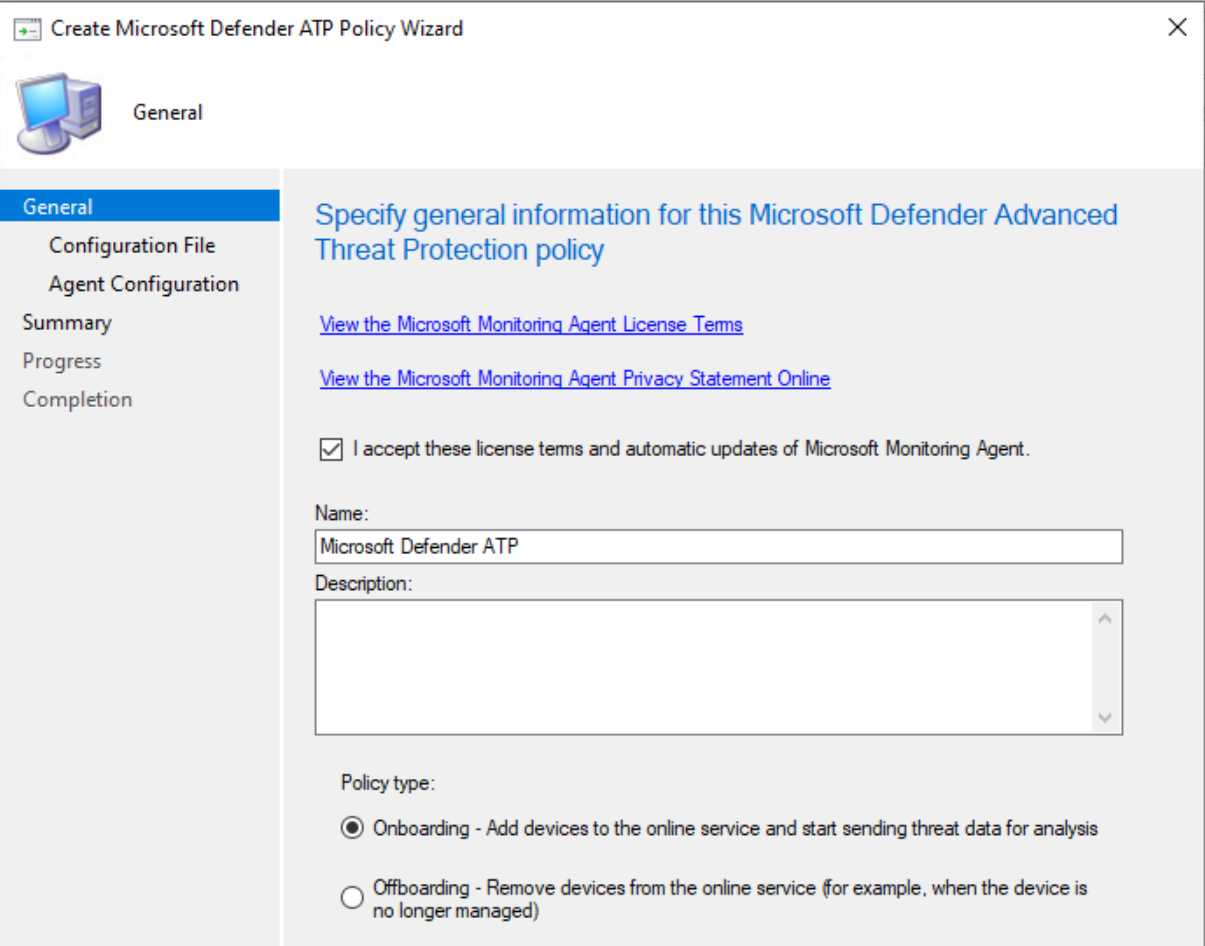Select the Microsoft Defender ATP name text
This screenshot has width=1205, height=946.
click(420, 548)
